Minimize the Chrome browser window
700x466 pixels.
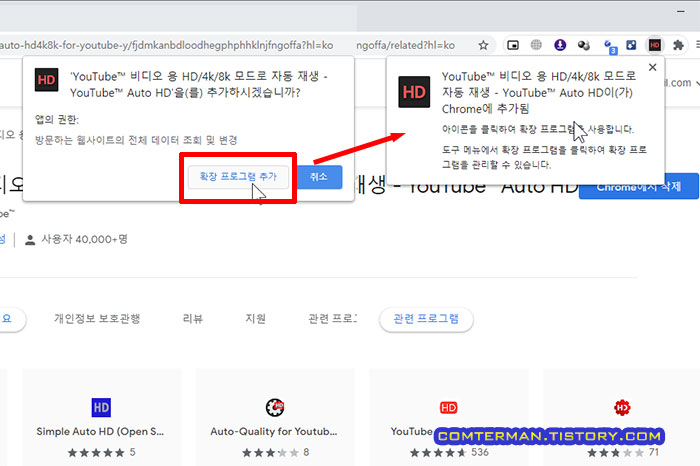681,12
